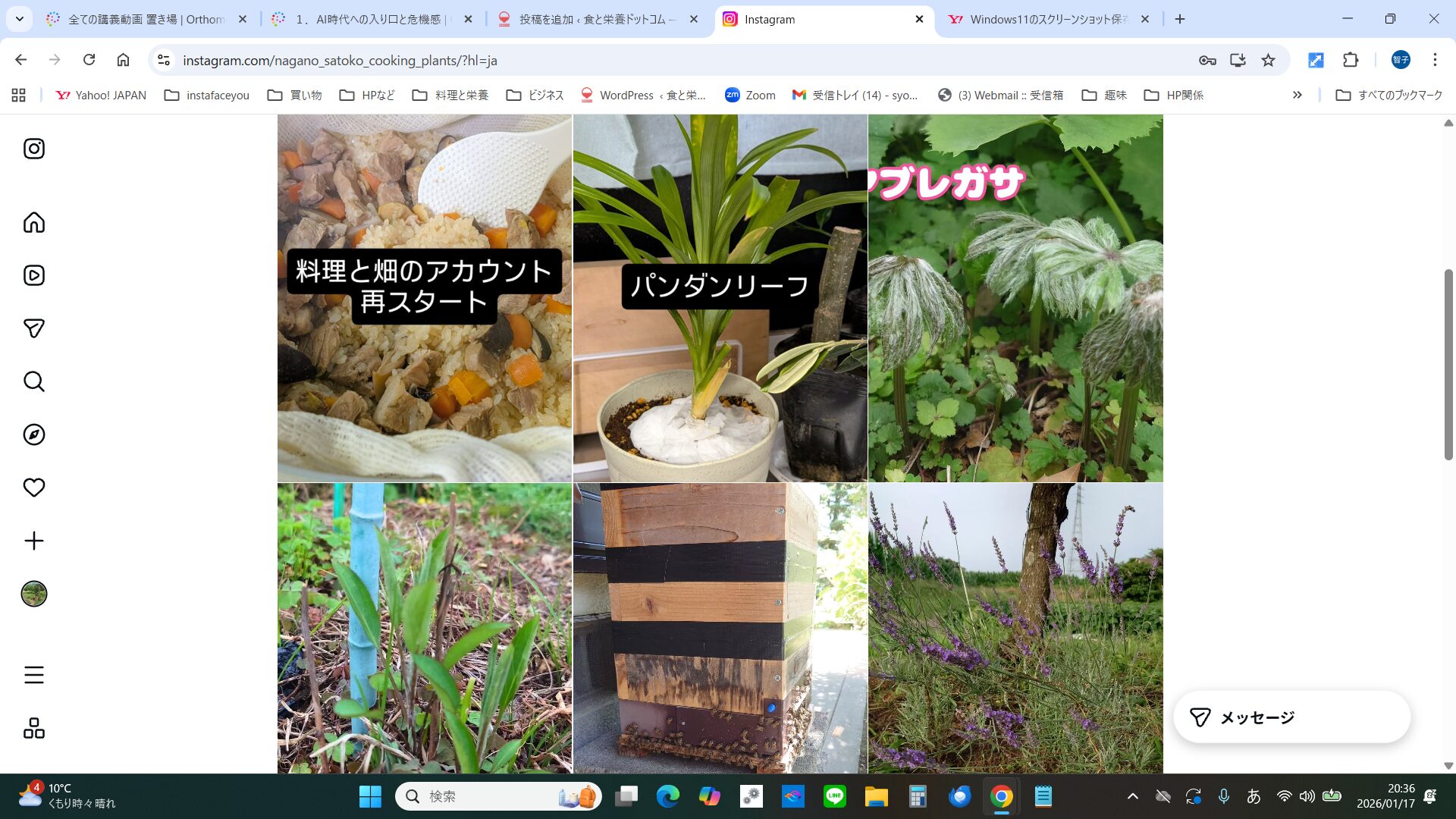The width and height of the screenshot is (1456, 819).
Task: Toggle the Japanese IME あ indicator
Action: [1254, 796]
